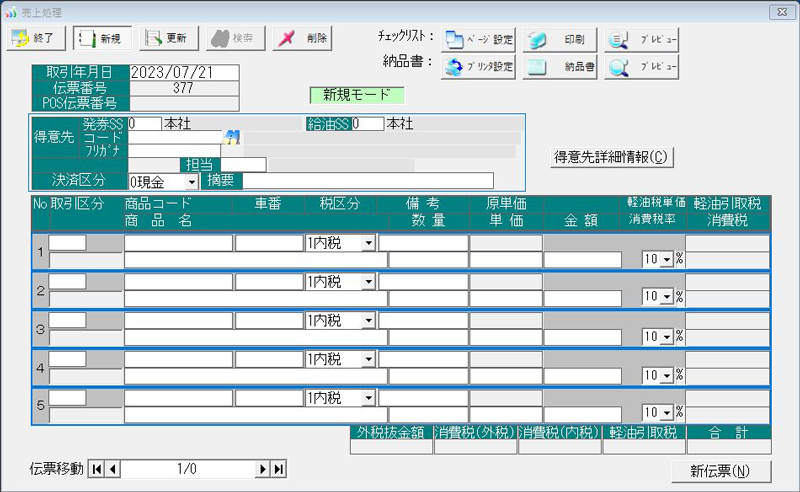This screenshot has width=800, height=492.
Task: Expand the 決済区分 payment type dropdown
Action: pos(190,182)
